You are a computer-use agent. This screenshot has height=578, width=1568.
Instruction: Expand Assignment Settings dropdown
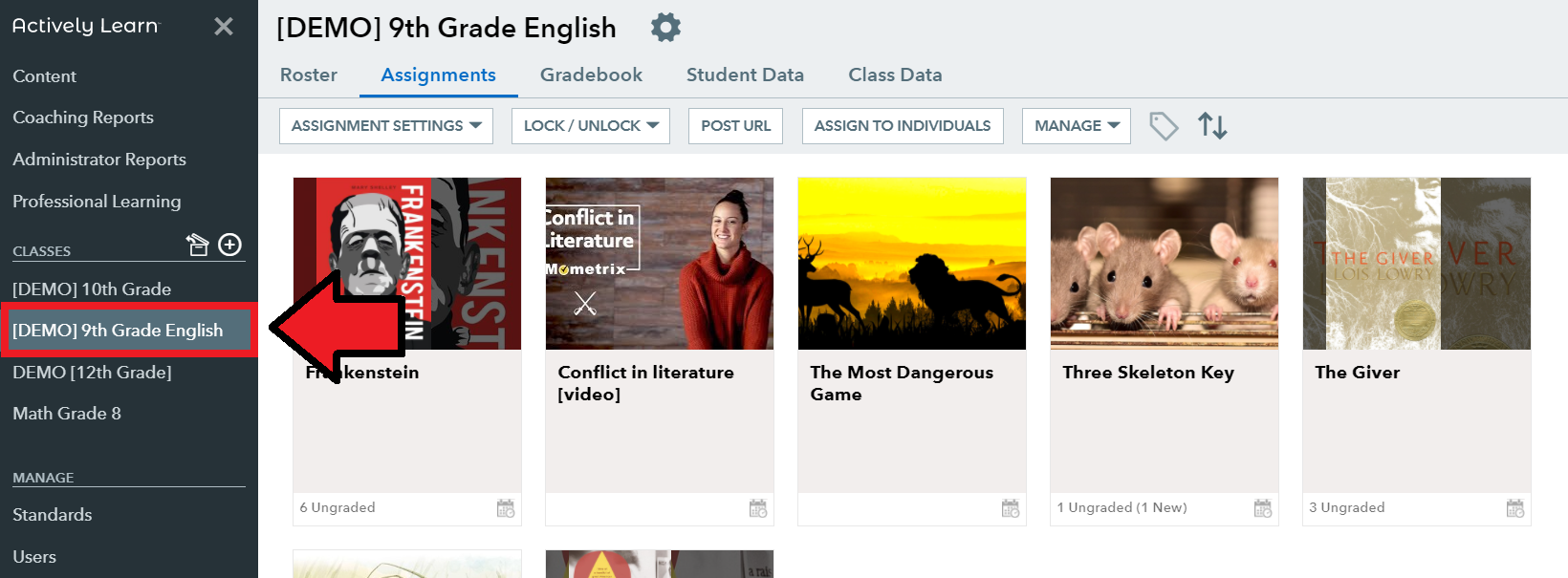[x=386, y=126]
